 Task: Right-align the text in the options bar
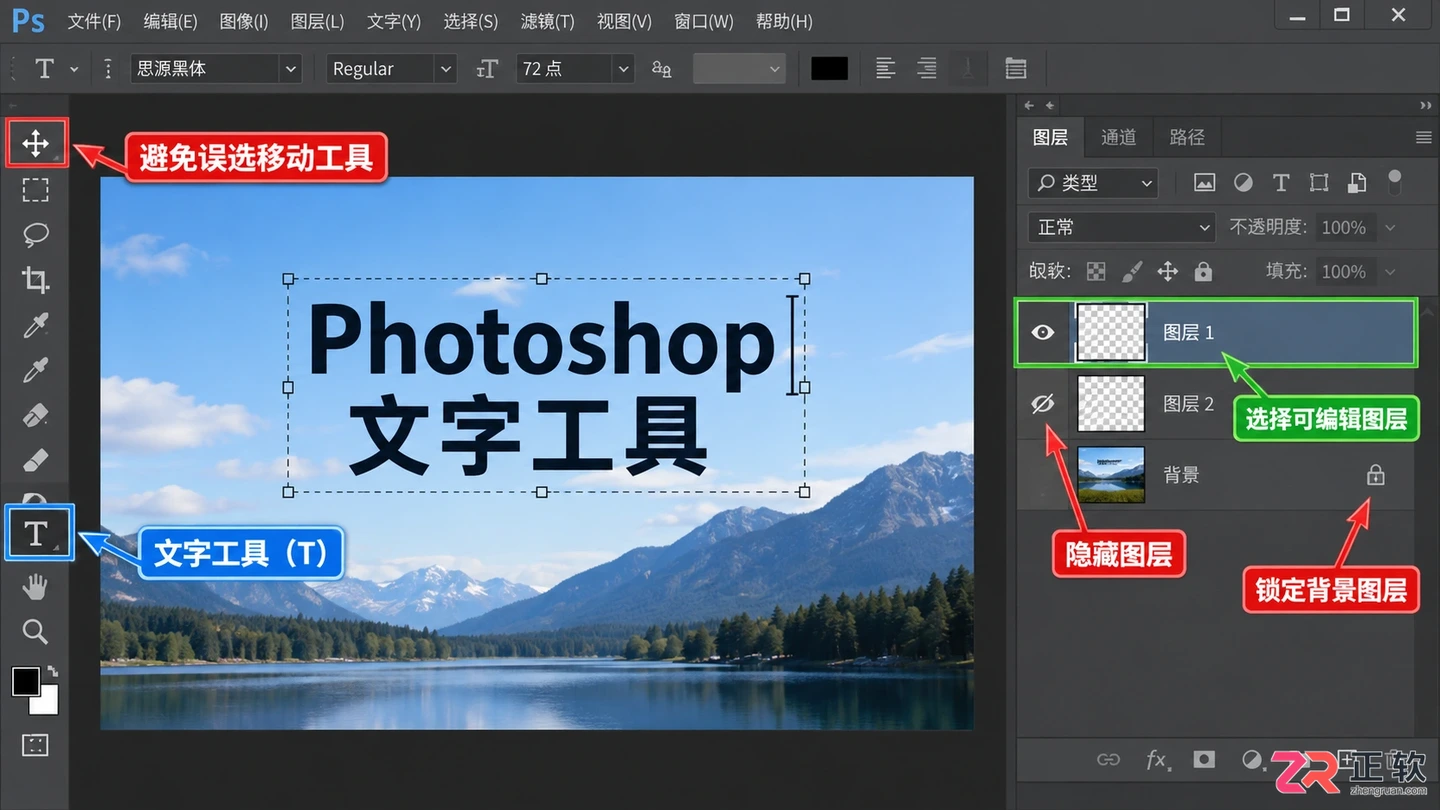pos(927,68)
